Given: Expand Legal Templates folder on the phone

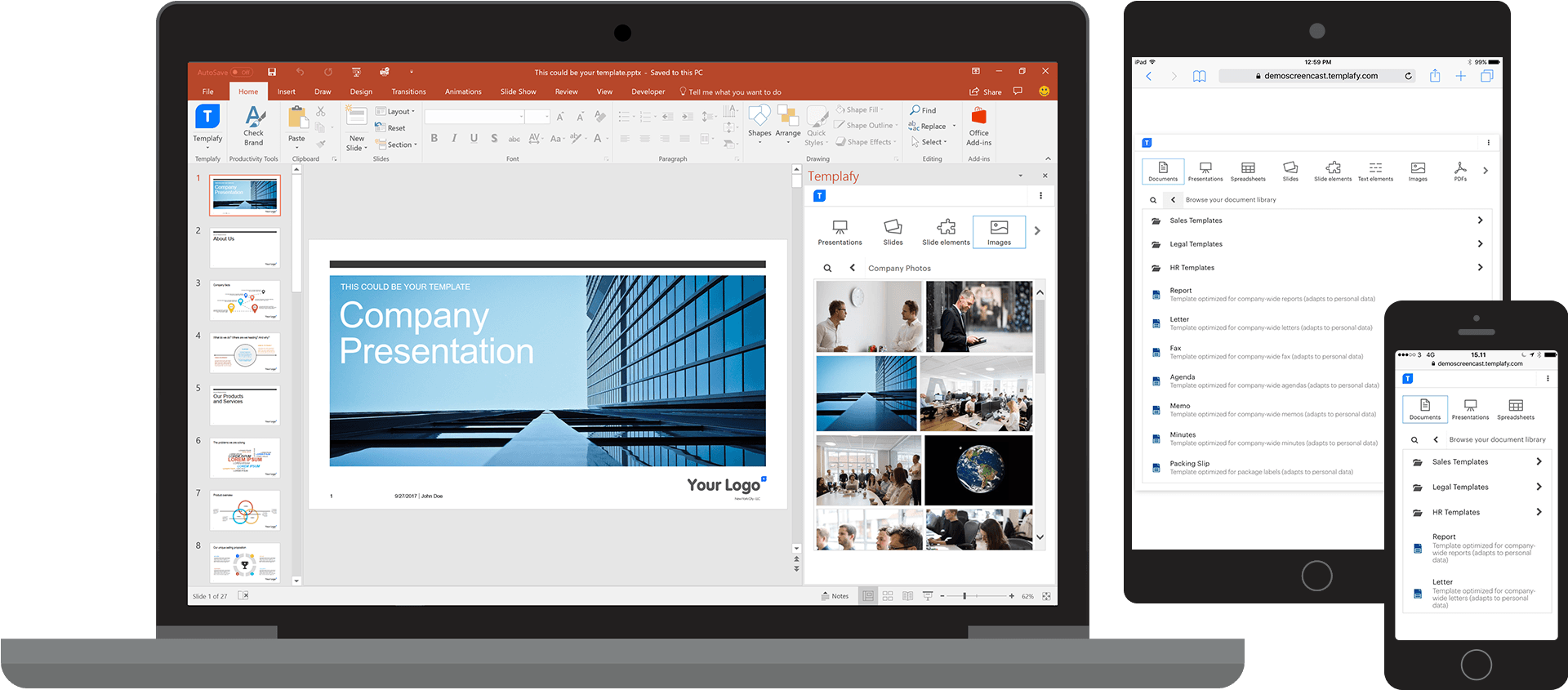Looking at the screenshot, I should tap(1477, 487).
